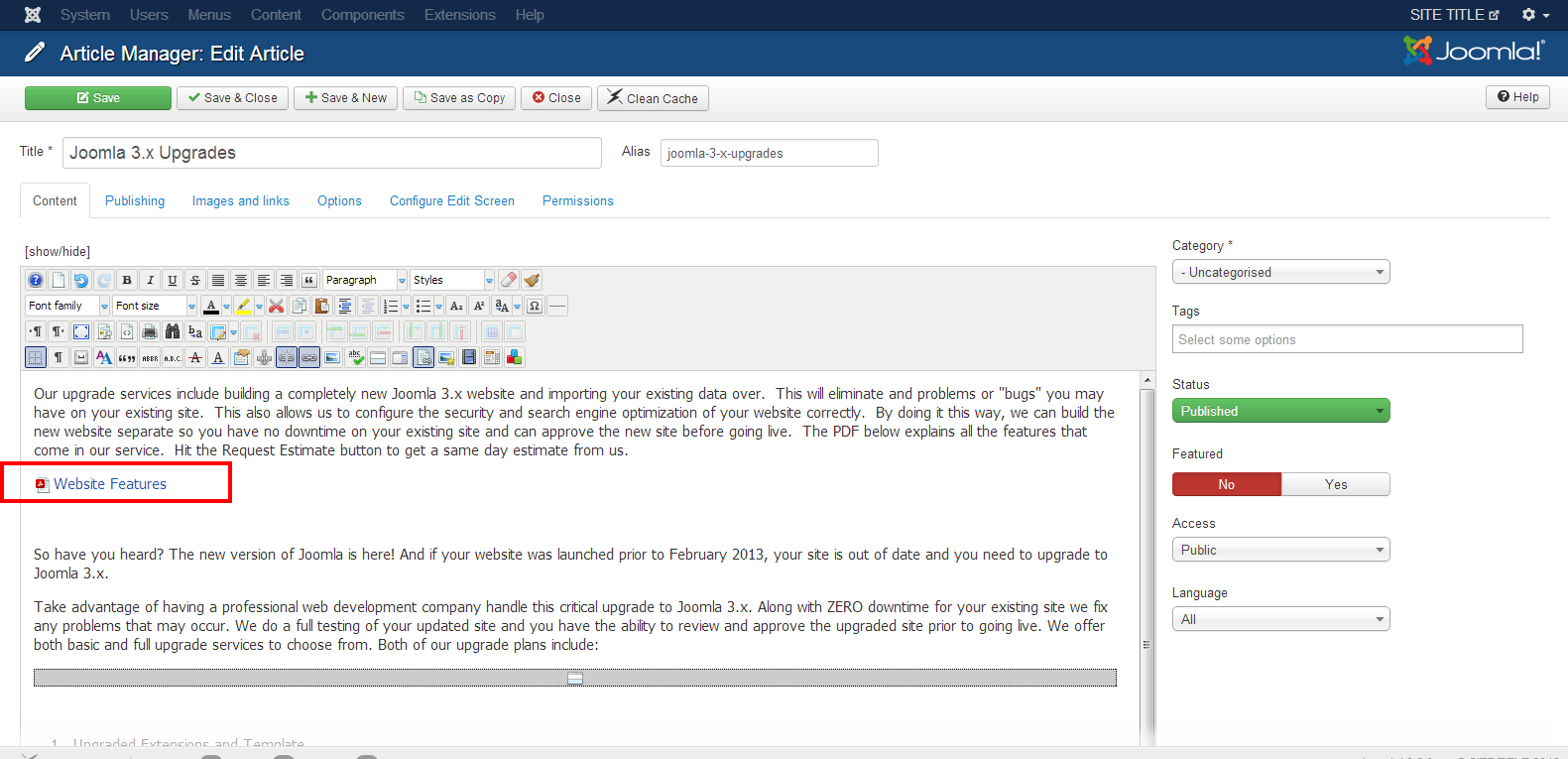Apply subscript formatting
The width and height of the screenshot is (1568, 759).
point(456,306)
